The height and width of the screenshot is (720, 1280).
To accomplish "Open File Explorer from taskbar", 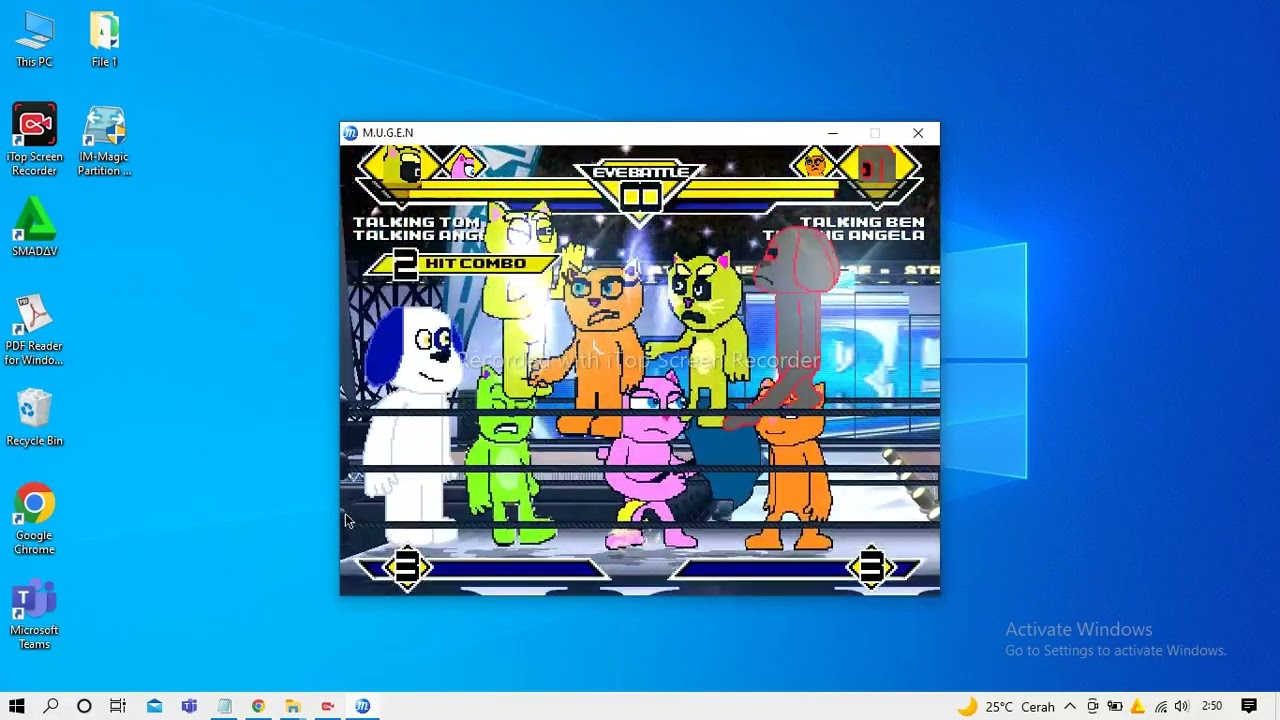I will [293, 706].
